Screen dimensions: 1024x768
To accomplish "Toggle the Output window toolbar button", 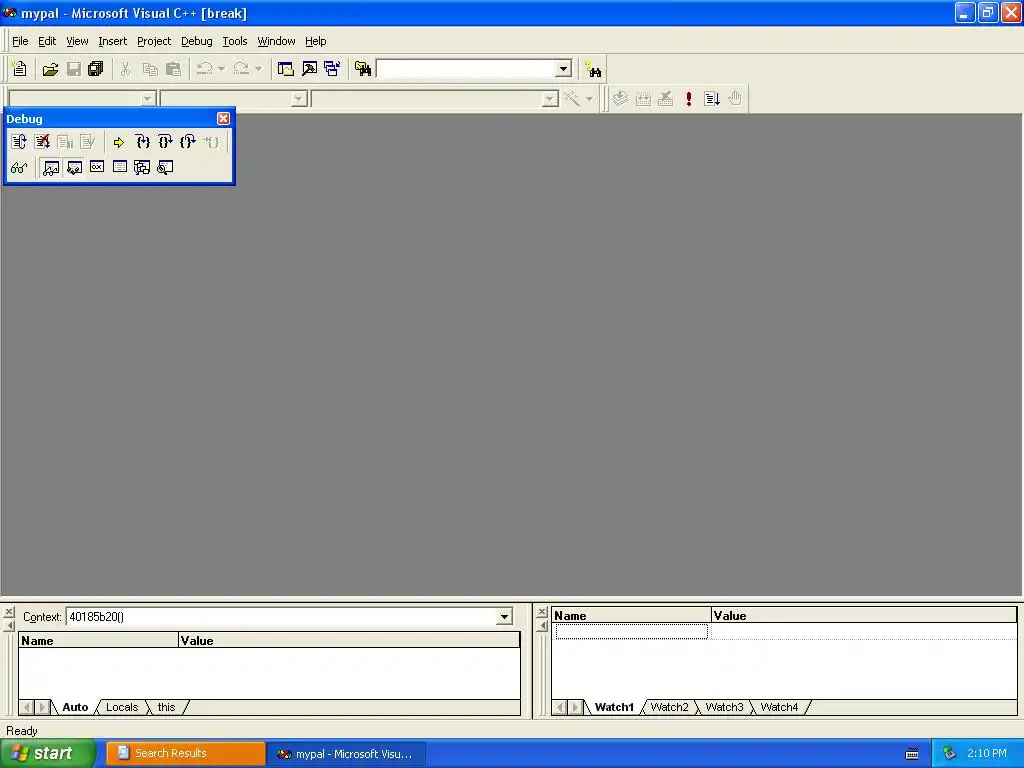I will click(x=309, y=69).
